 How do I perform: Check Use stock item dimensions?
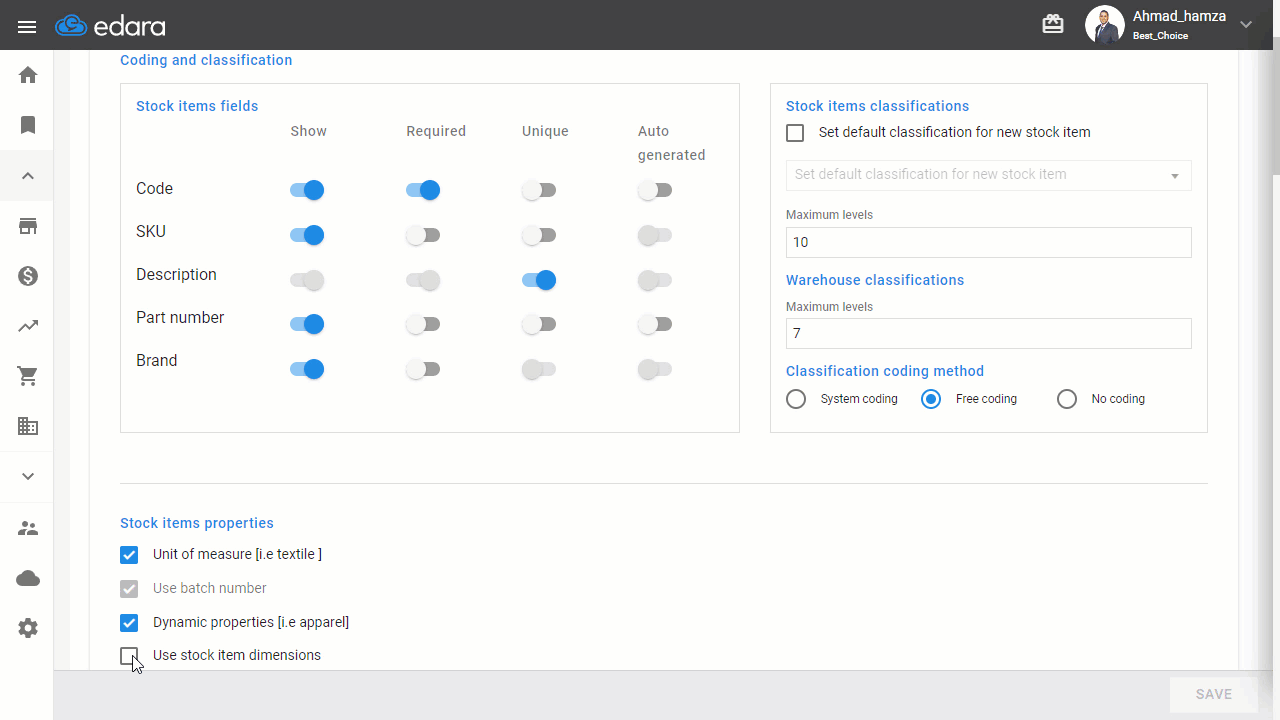click(129, 656)
